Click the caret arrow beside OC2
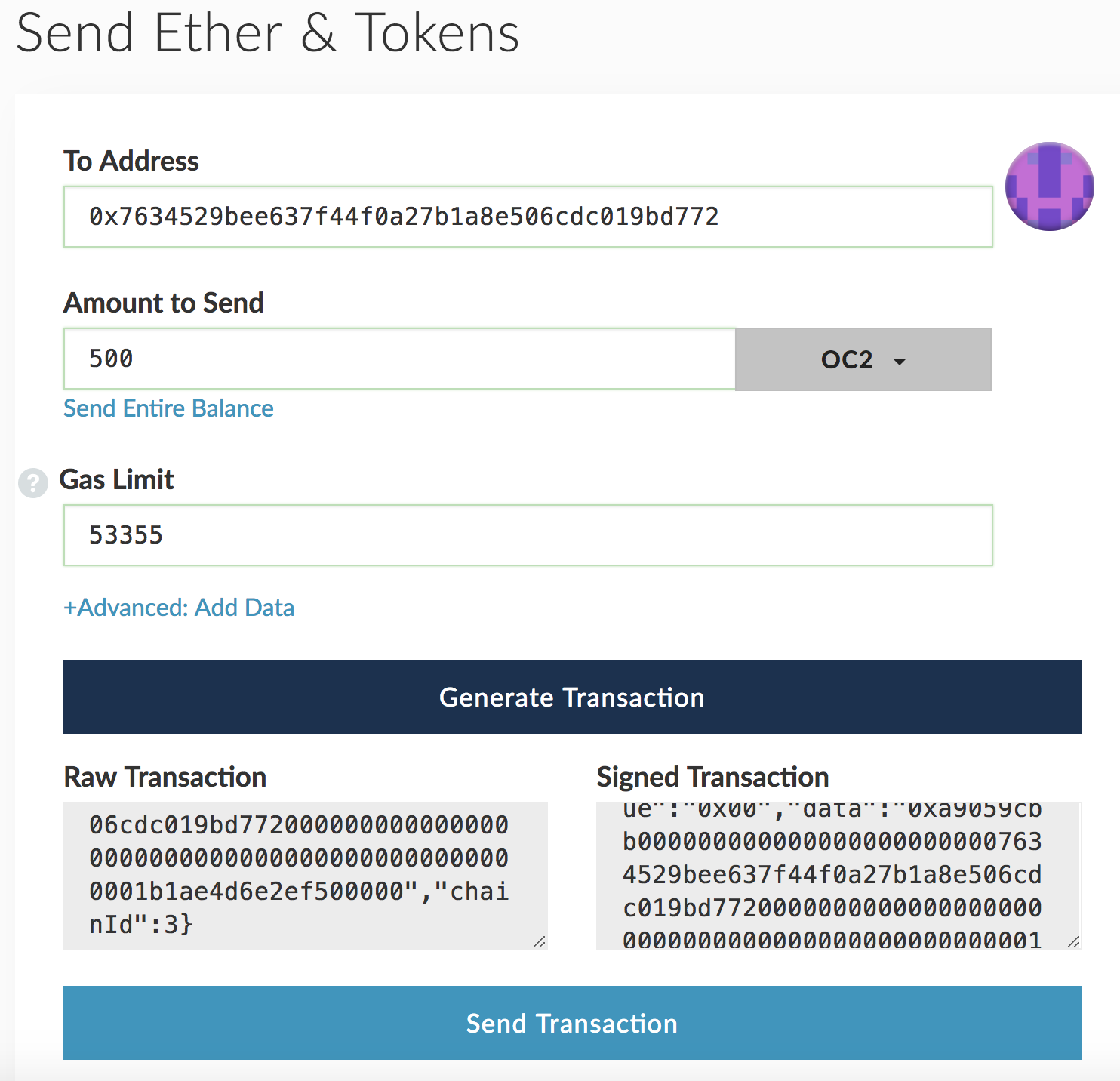 [x=900, y=362]
